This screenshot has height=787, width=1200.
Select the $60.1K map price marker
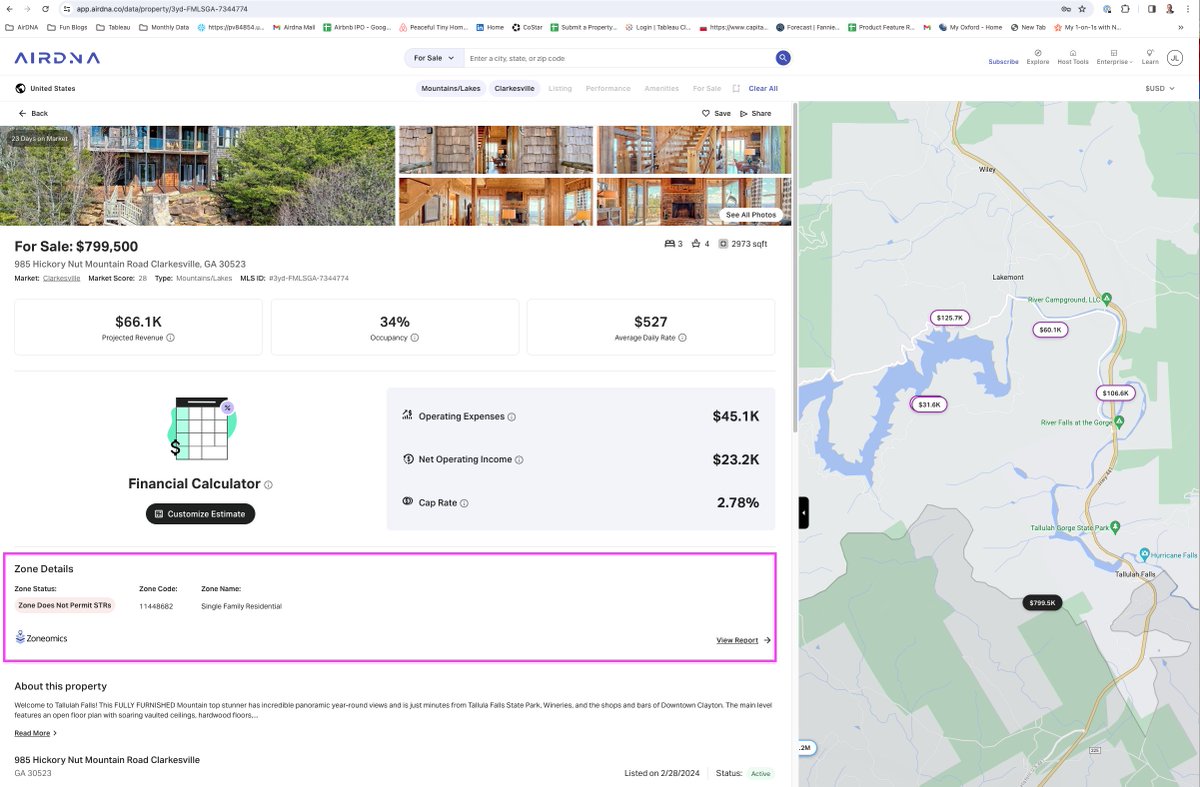[x=1050, y=329]
